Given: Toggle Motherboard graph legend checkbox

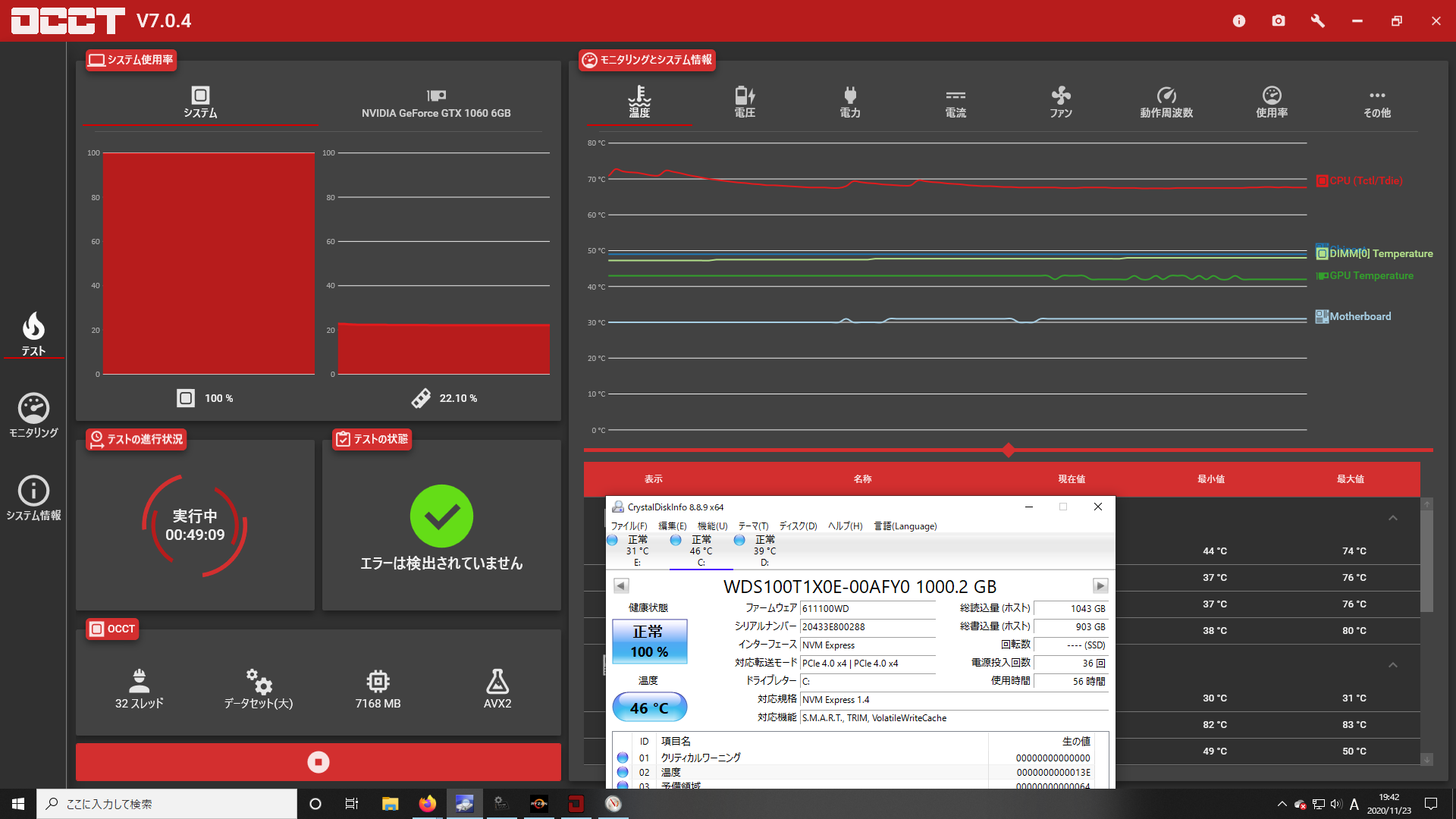Looking at the screenshot, I should point(1322,316).
